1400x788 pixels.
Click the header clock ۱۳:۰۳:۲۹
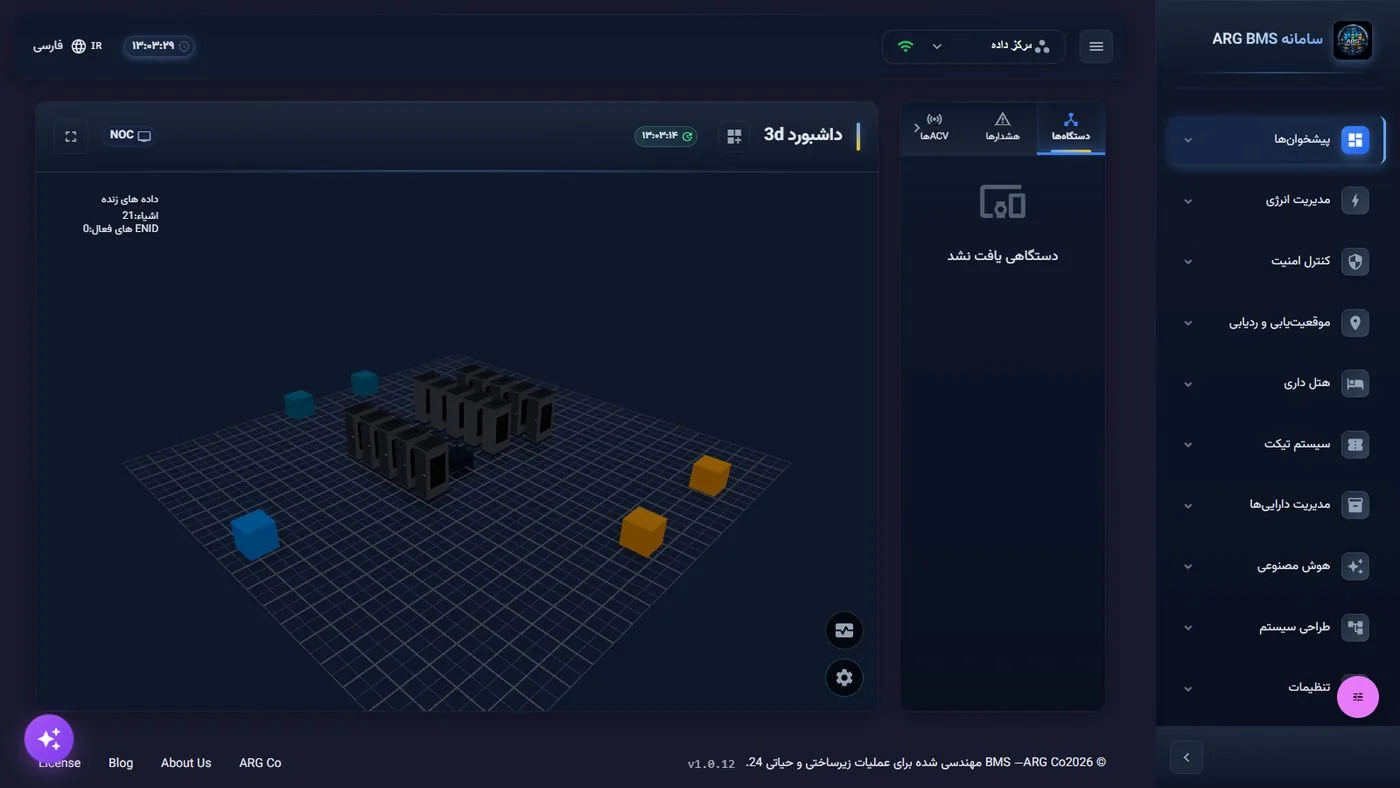(x=159, y=46)
